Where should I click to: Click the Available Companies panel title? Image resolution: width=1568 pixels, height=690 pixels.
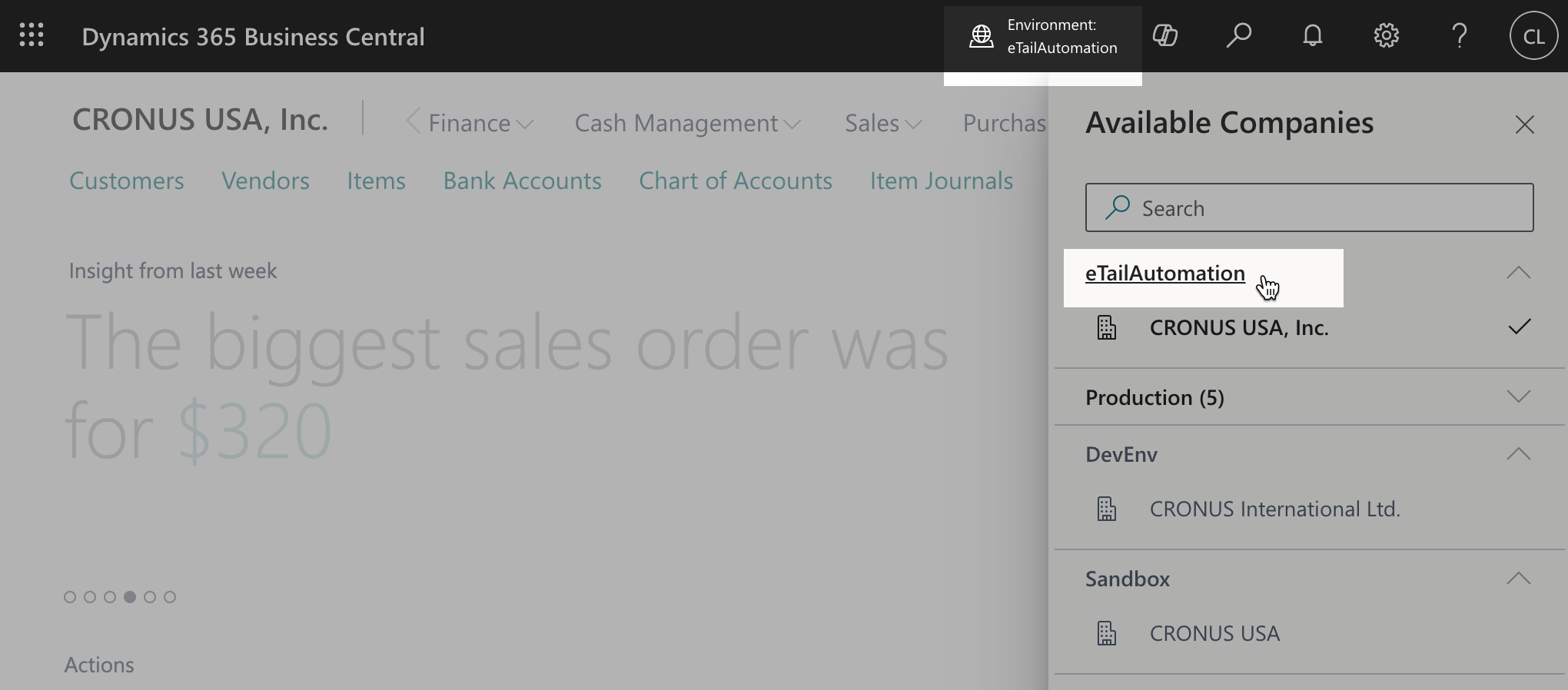coord(1229,123)
